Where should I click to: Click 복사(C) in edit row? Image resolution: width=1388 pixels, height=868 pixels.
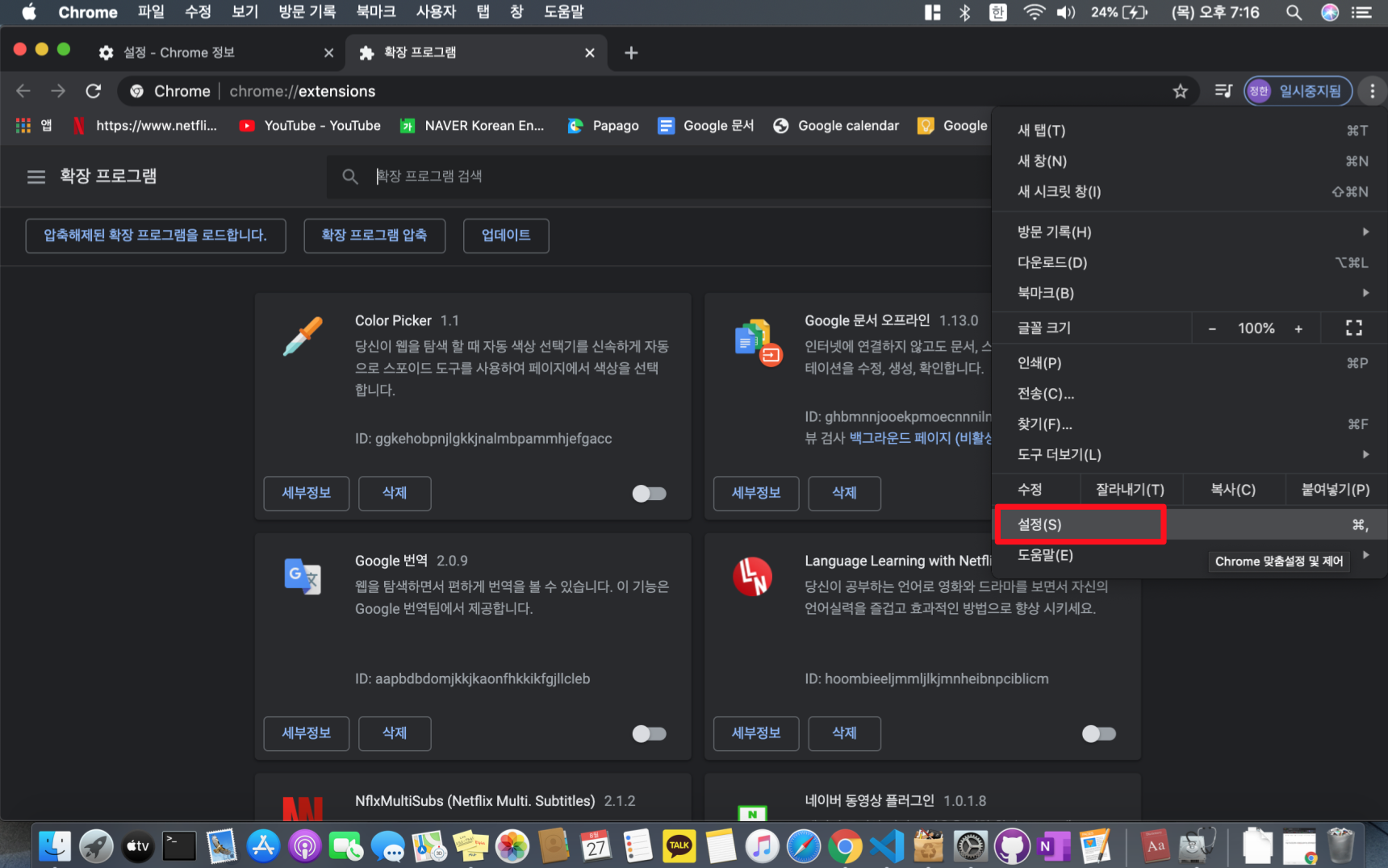point(1233,490)
